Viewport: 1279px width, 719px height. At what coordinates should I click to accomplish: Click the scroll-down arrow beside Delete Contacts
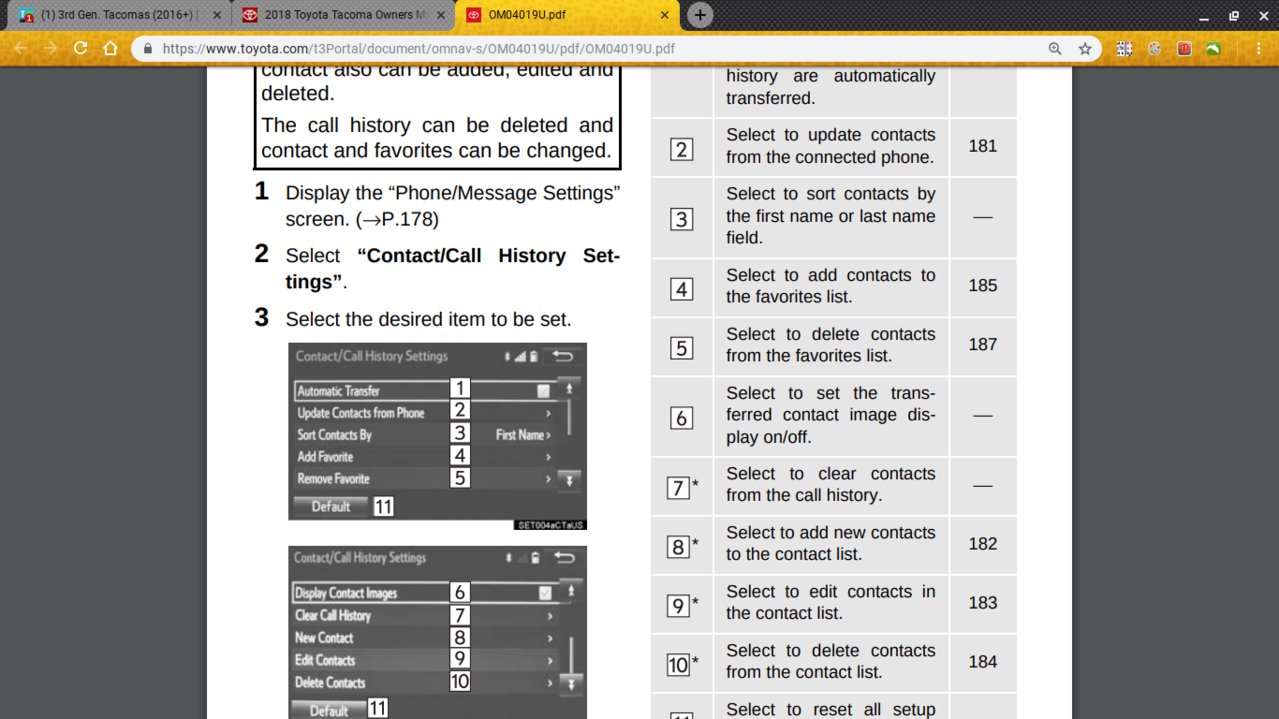[x=571, y=684]
